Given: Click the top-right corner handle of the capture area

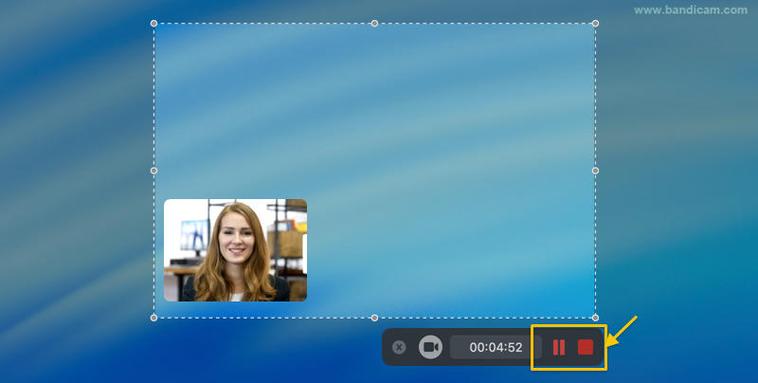Looking at the screenshot, I should [595, 23].
